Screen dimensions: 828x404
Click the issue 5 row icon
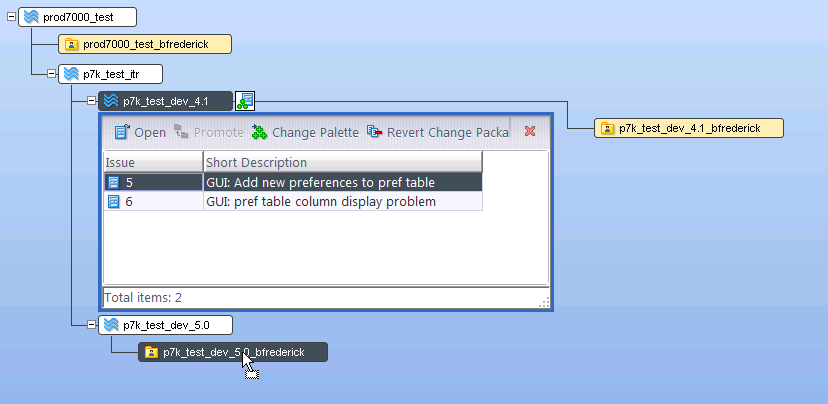(114, 182)
